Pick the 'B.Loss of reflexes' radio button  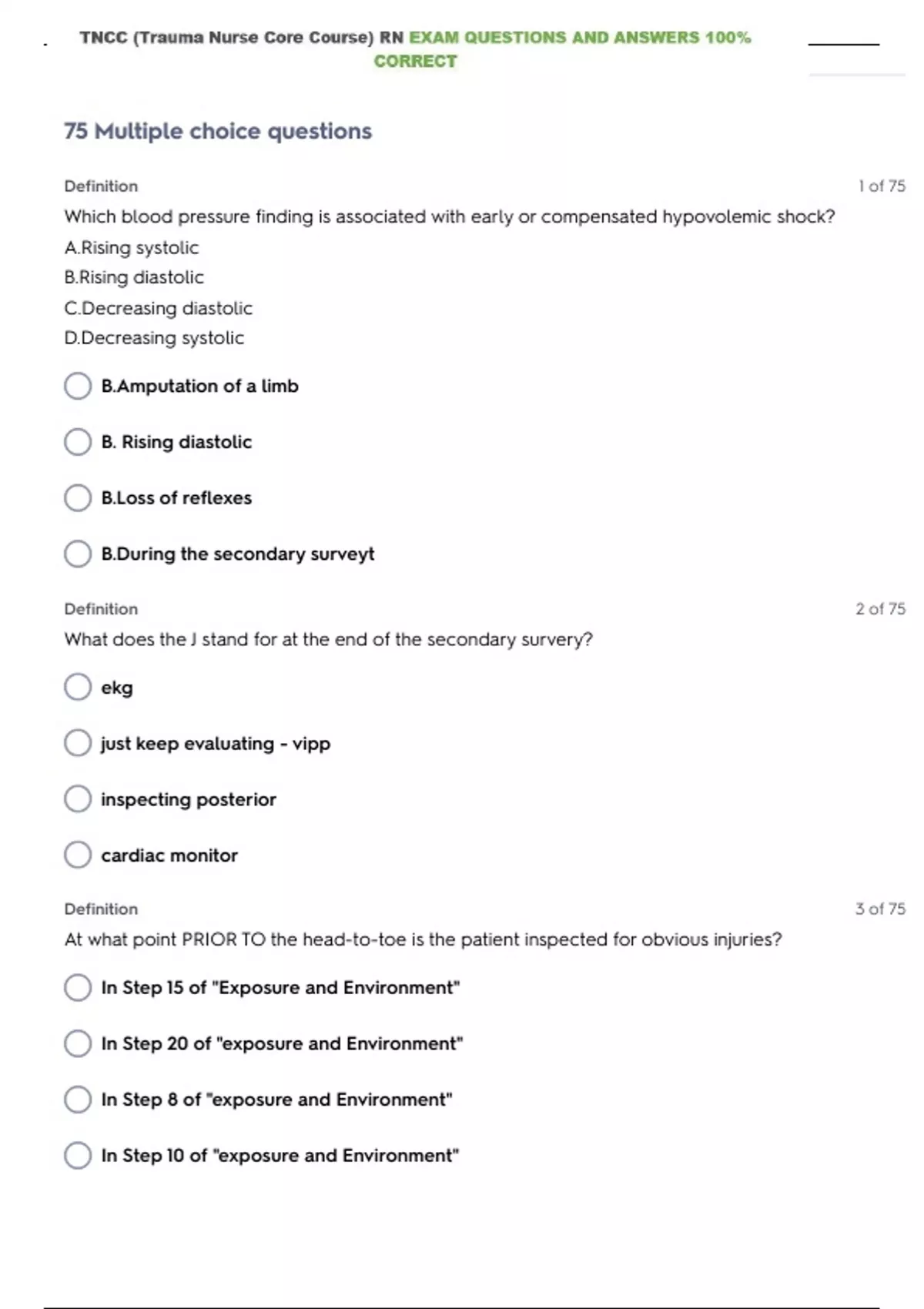pos(78,498)
